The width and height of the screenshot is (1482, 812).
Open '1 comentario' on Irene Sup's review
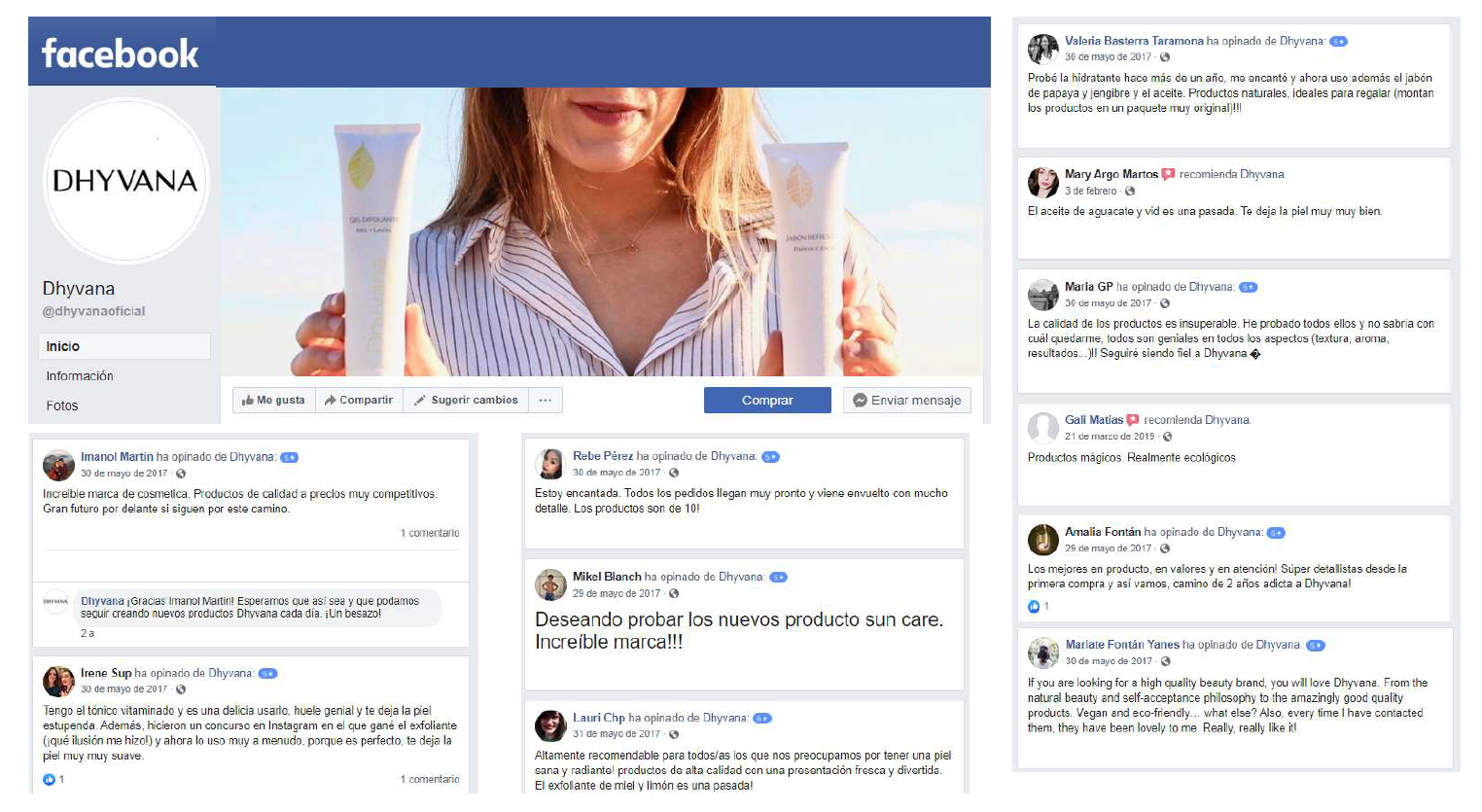[x=430, y=779]
